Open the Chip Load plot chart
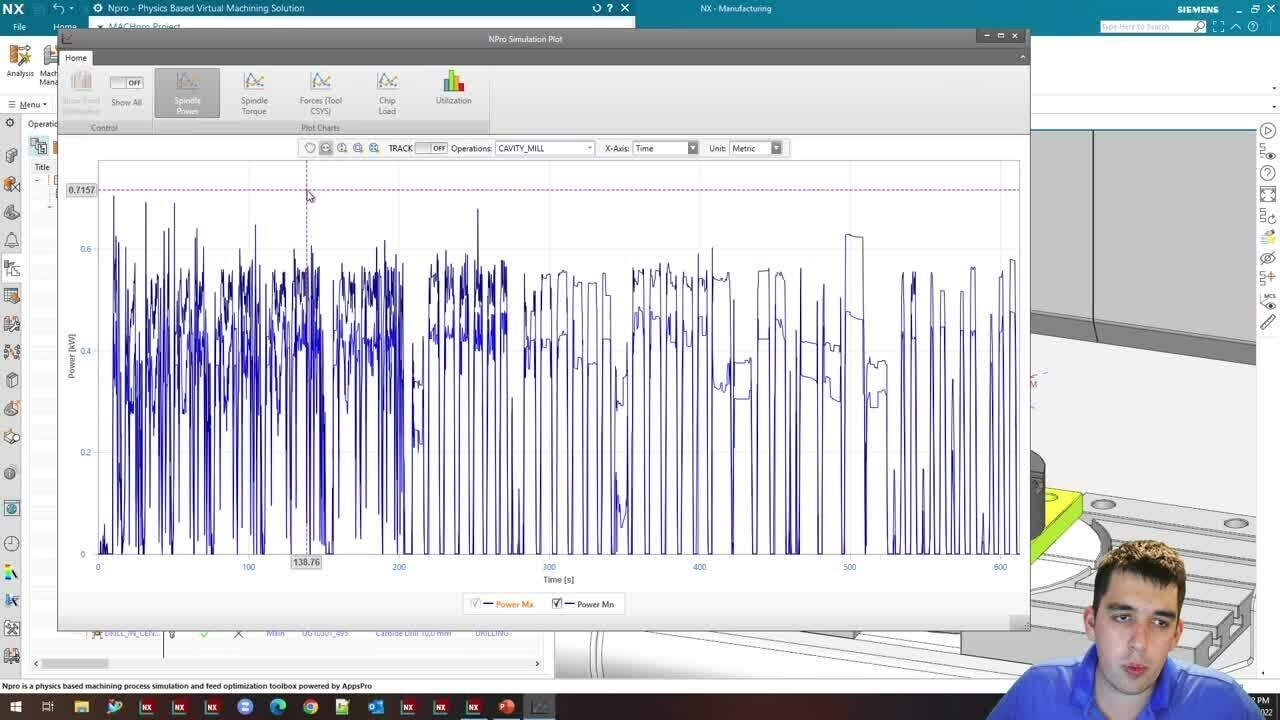Image resolution: width=1280 pixels, height=720 pixels. point(387,93)
